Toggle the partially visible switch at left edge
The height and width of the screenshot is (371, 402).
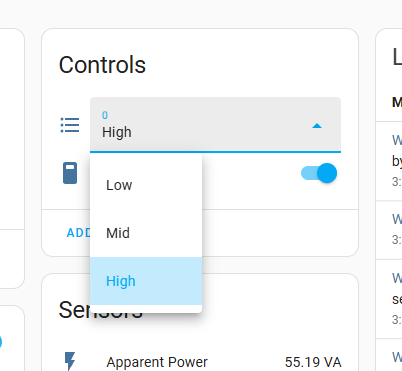click(x=1, y=342)
